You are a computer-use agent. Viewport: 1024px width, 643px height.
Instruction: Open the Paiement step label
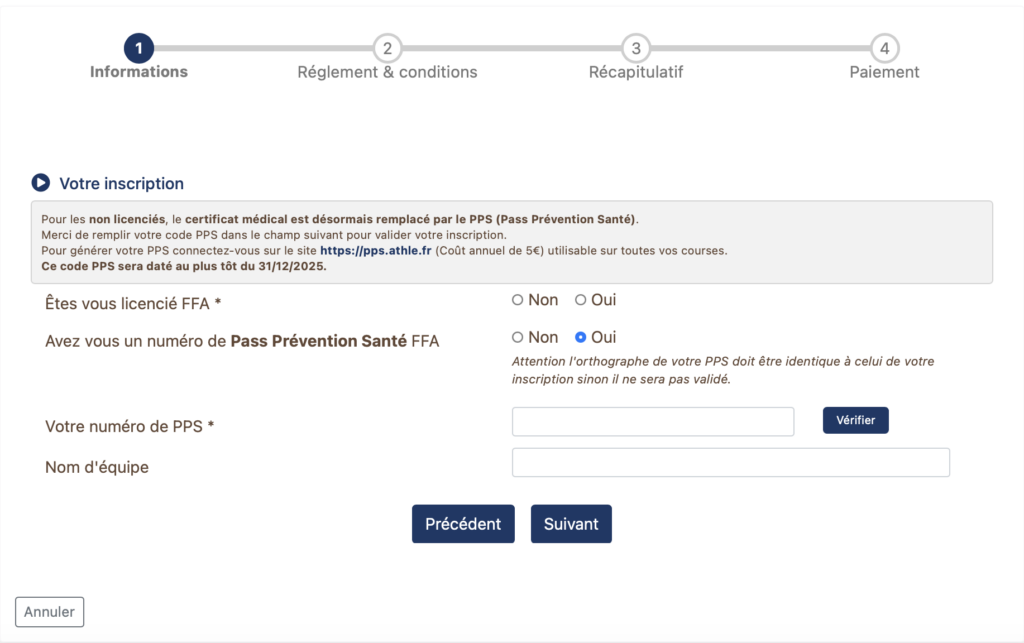click(884, 72)
